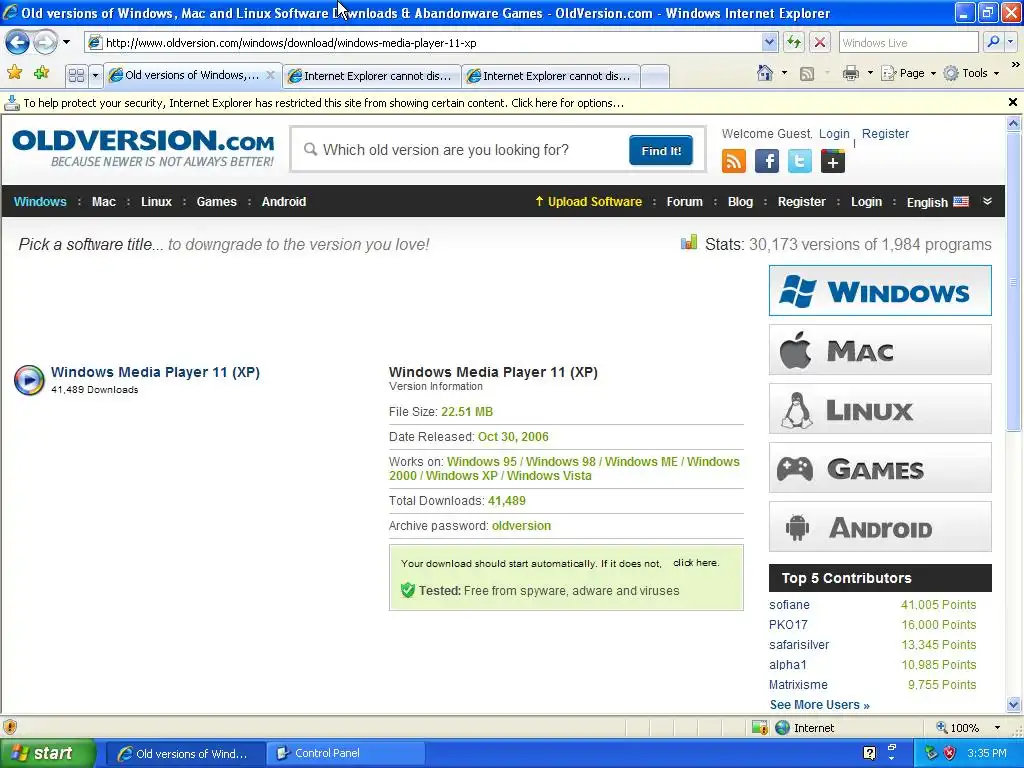Click the Mac category banner with apple
The image size is (1024, 768).
(x=880, y=350)
